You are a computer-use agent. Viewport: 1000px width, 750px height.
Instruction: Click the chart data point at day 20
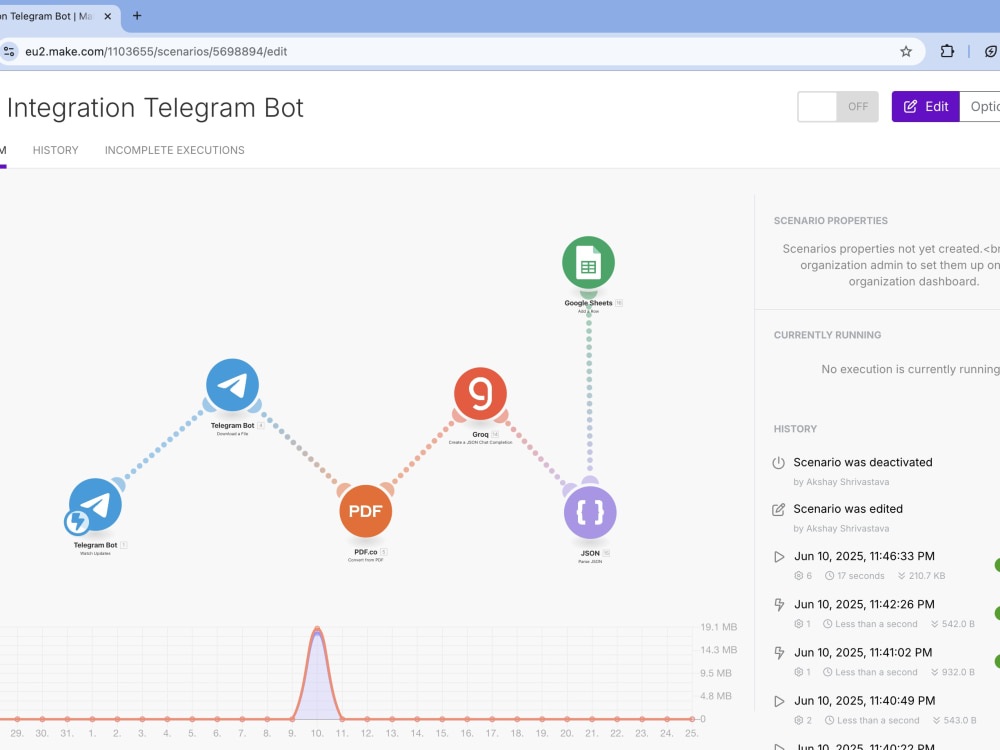(567, 719)
